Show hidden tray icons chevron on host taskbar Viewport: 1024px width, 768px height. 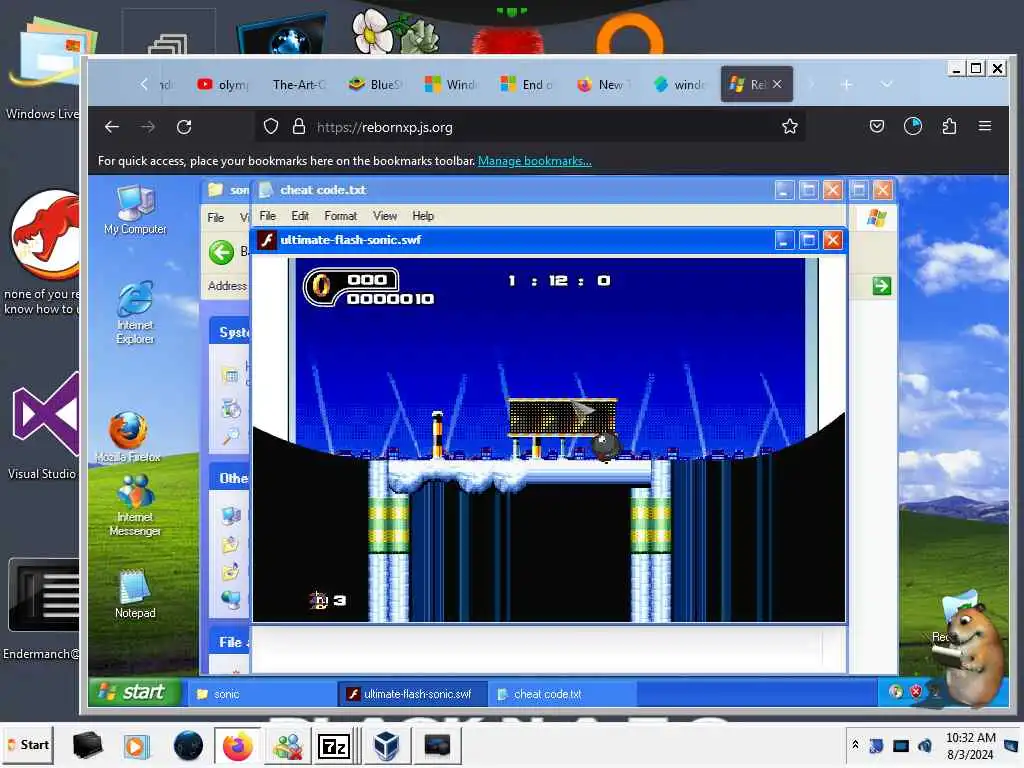click(x=855, y=745)
